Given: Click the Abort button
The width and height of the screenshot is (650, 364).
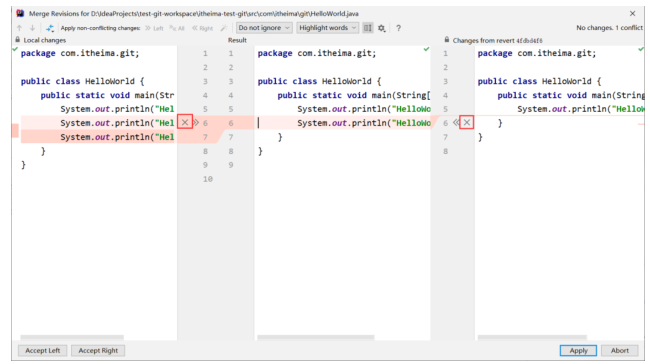Looking at the screenshot, I should [620, 350].
